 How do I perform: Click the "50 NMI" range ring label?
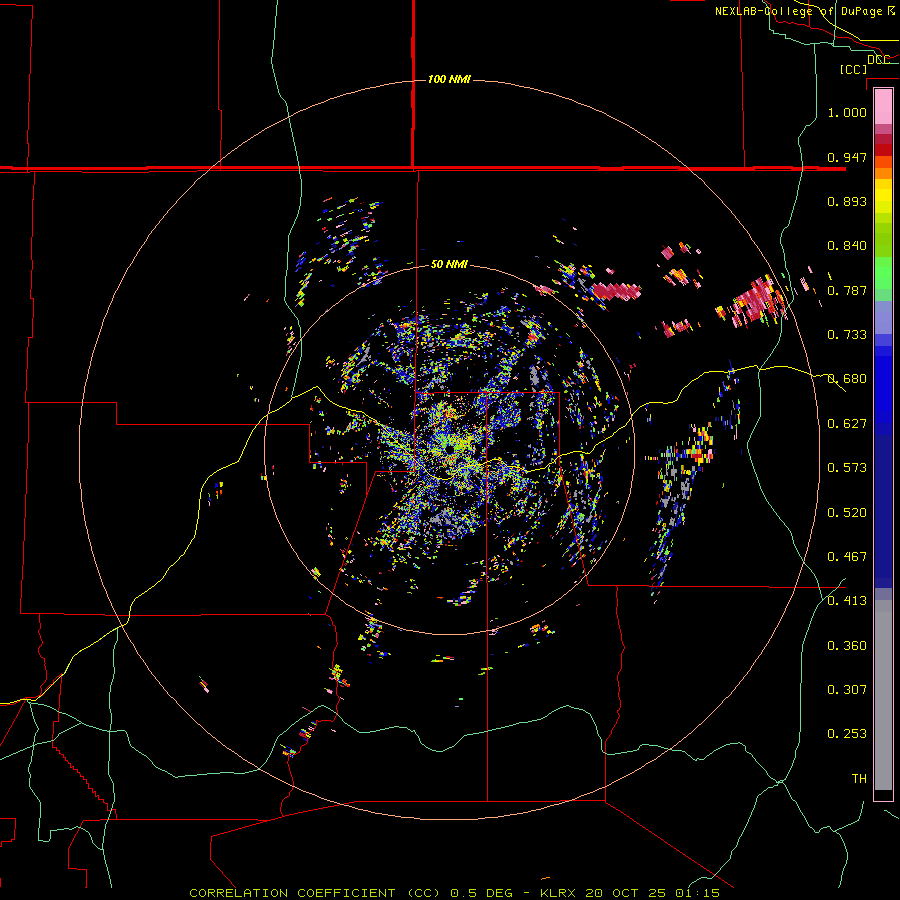pyautogui.click(x=449, y=264)
